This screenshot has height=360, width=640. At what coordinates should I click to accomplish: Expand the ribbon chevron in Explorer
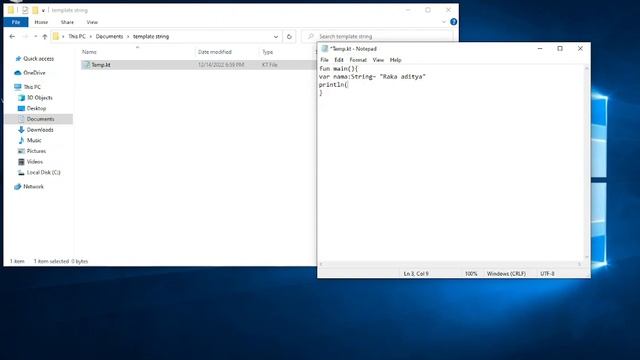point(444,22)
